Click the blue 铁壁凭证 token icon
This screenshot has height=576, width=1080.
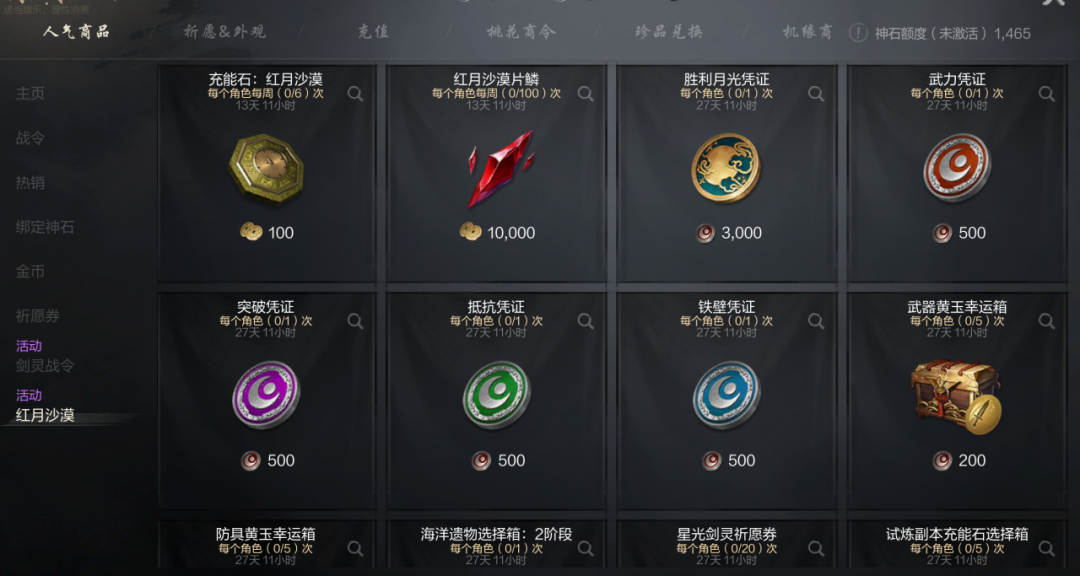[x=727, y=395]
